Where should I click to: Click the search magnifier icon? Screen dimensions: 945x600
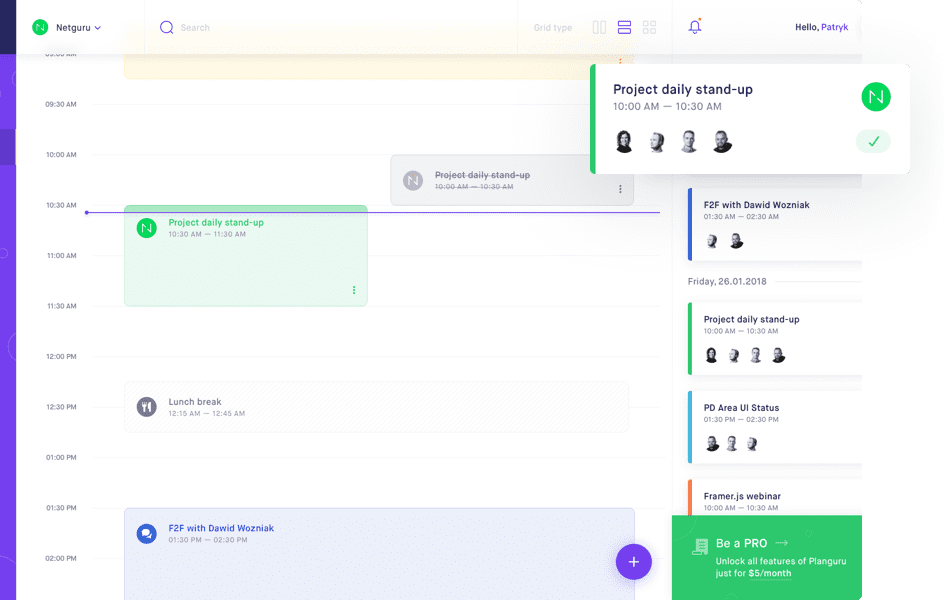[166, 28]
